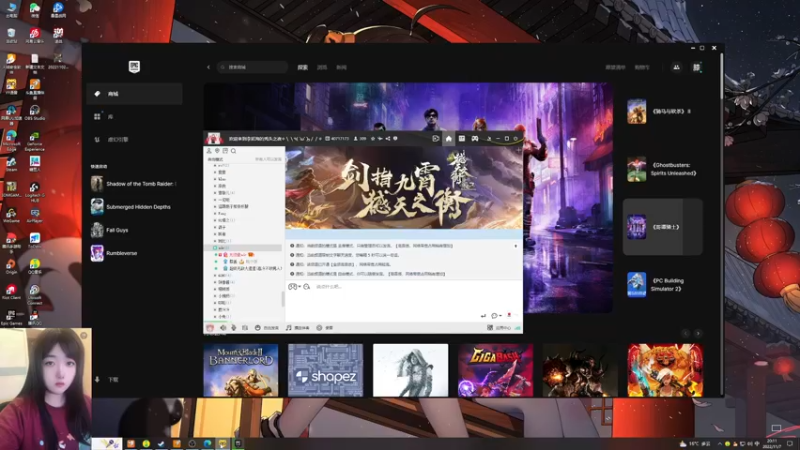Open the user icon tab above channel list

[x=209, y=151]
